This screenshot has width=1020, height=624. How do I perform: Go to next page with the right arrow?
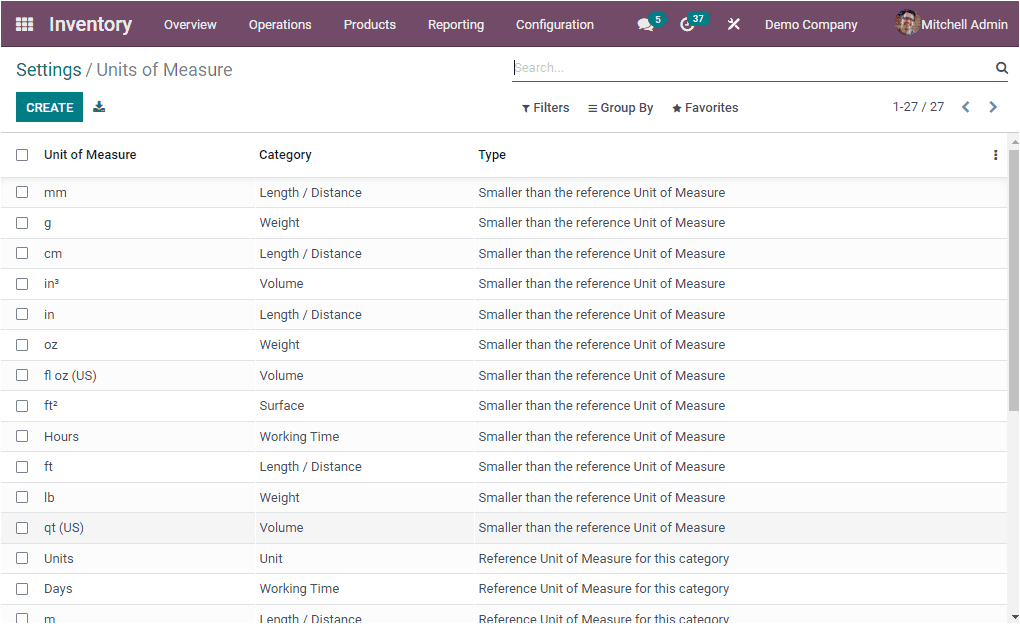coord(993,106)
